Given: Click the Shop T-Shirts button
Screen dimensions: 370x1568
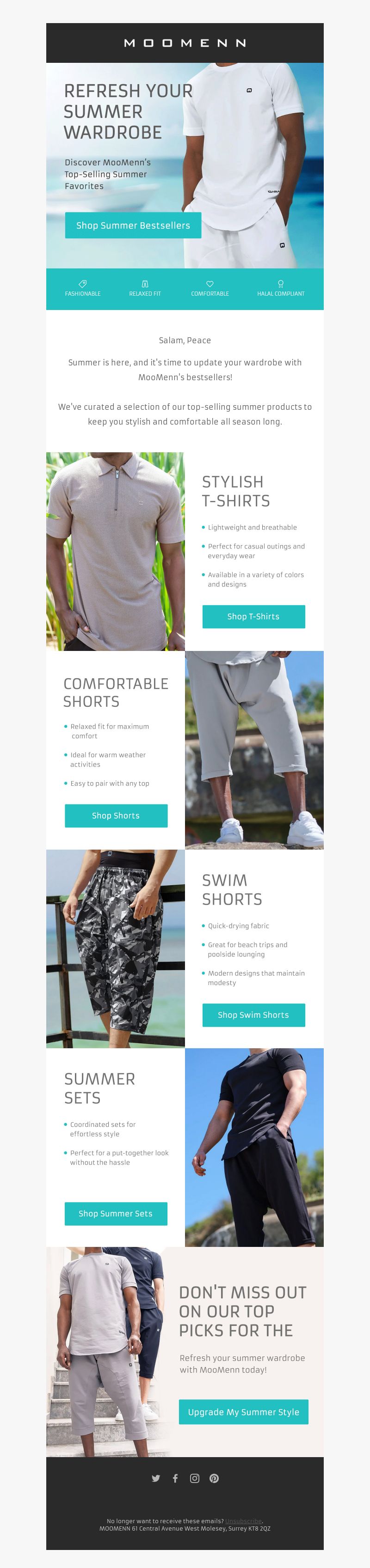Looking at the screenshot, I should (253, 616).
